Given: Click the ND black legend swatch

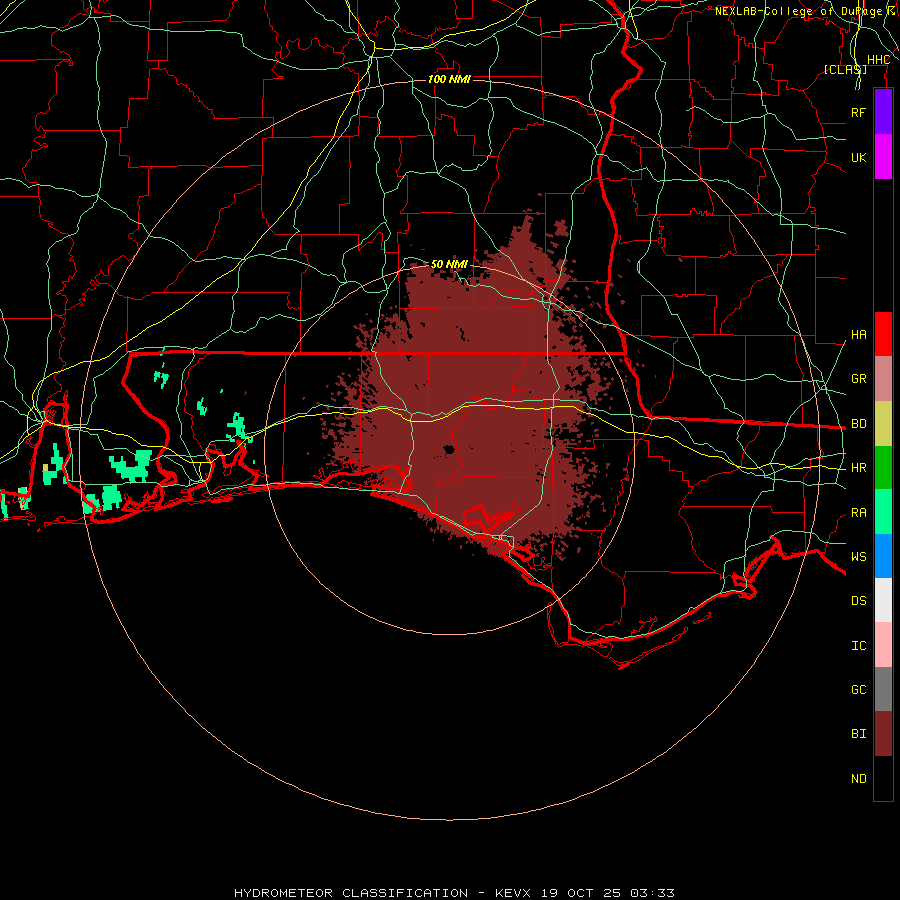Looking at the screenshot, I should click(883, 778).
